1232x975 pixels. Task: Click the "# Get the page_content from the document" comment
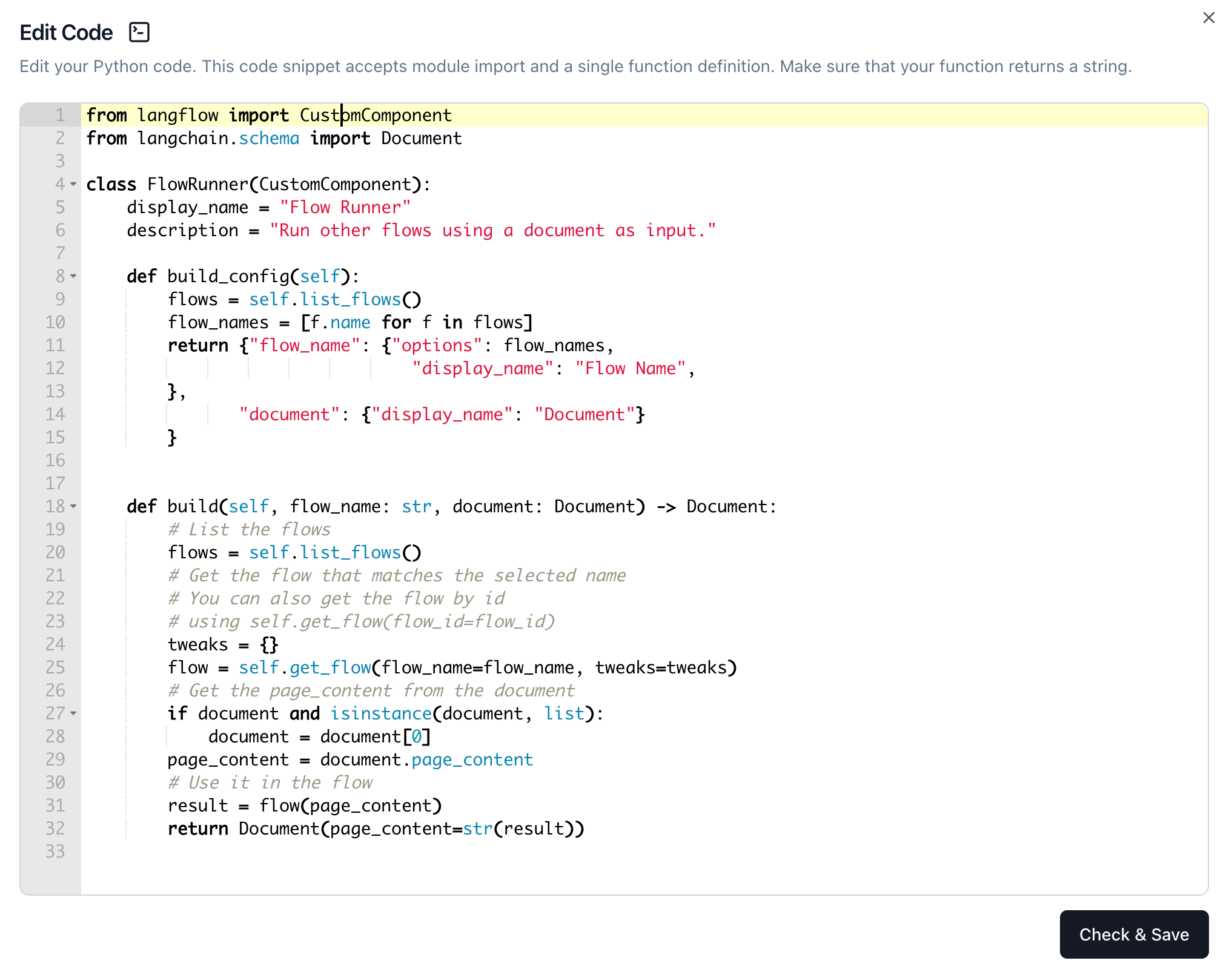click(x=371, y=690)
